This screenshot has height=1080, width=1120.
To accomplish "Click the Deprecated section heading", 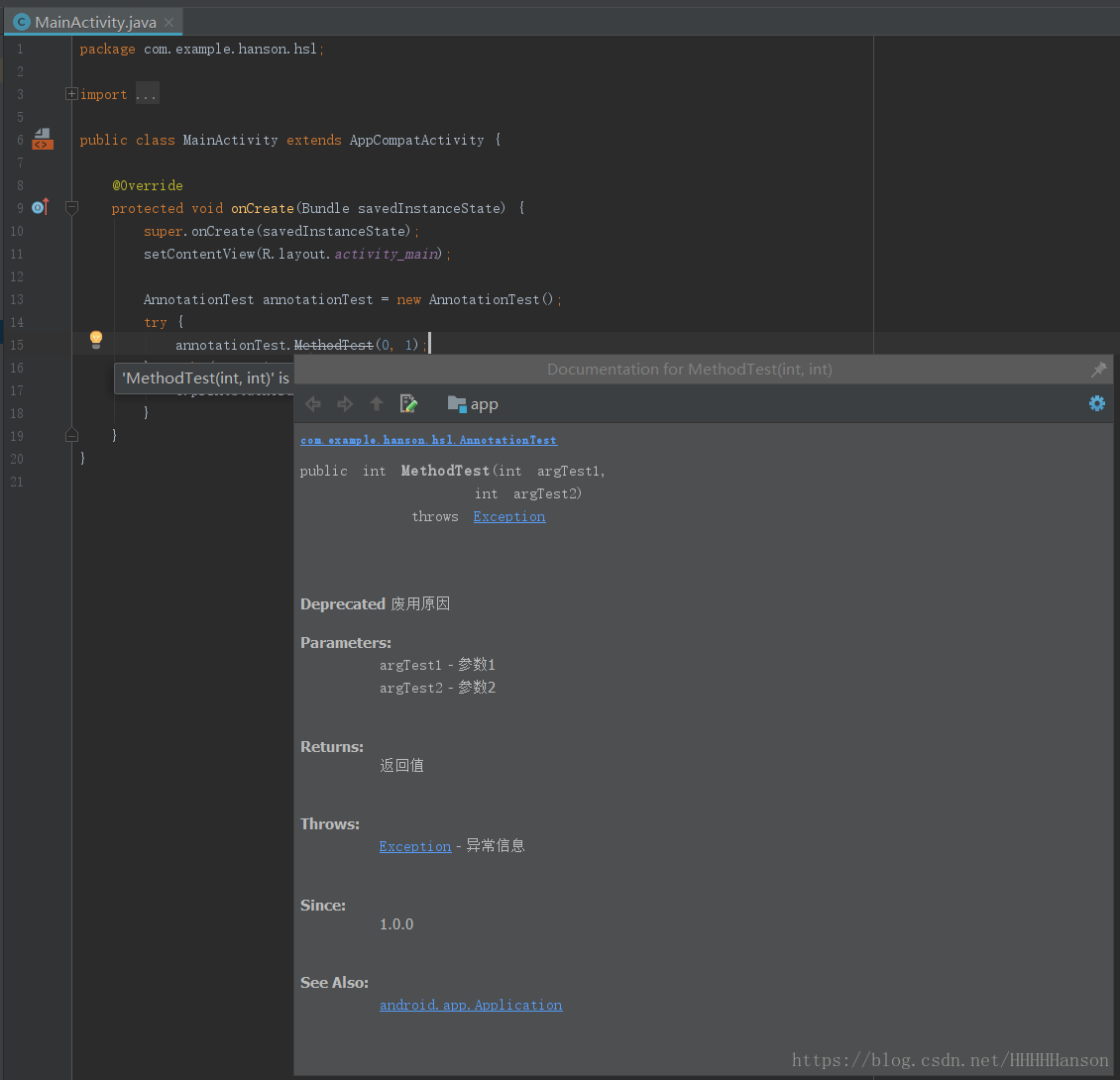I will click(x=343, y=604).
